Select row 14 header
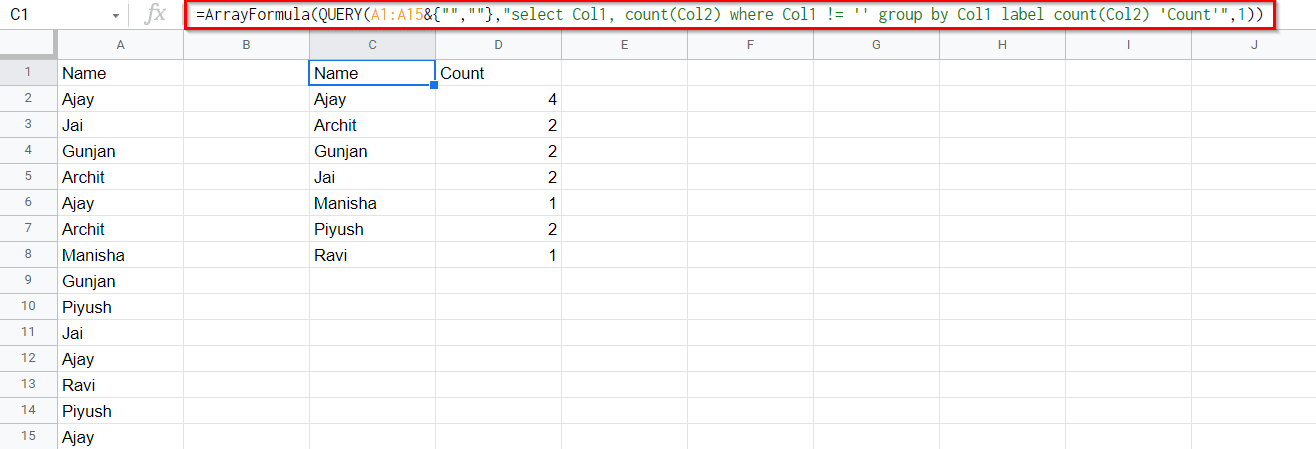1316x449 pixels. coord(28,411)
